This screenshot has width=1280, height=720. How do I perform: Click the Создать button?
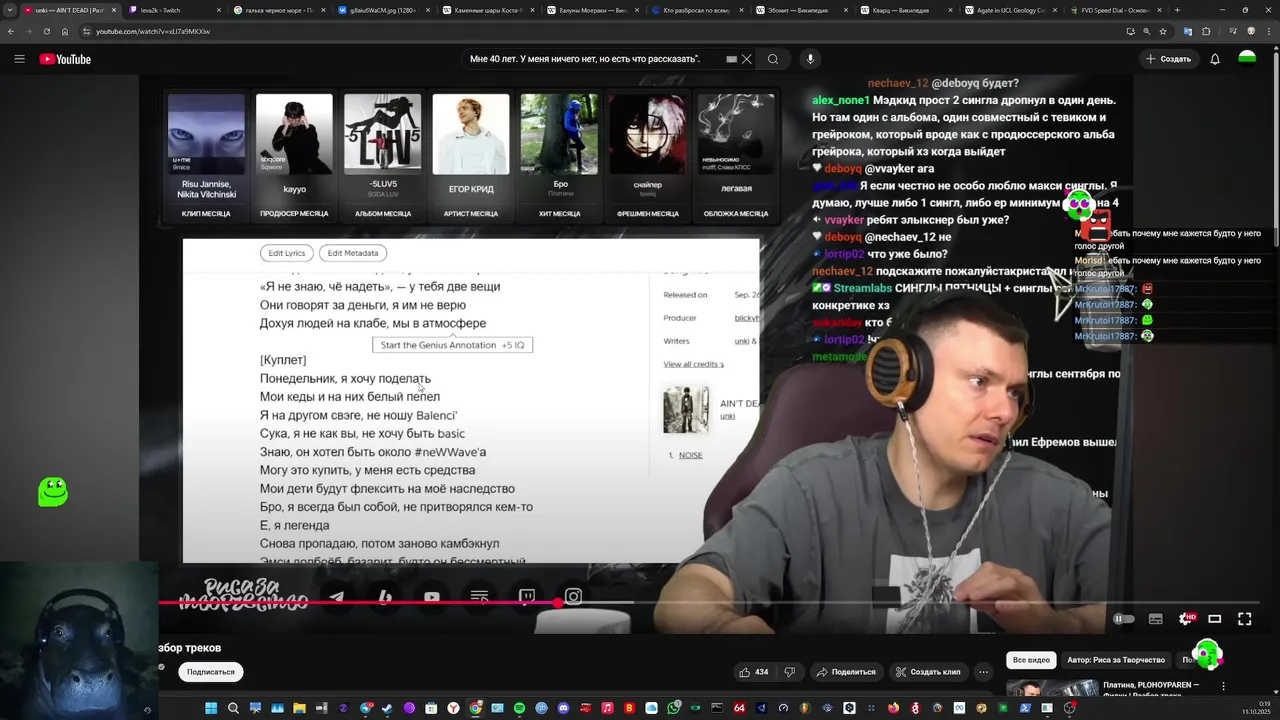pos(1168,59)
